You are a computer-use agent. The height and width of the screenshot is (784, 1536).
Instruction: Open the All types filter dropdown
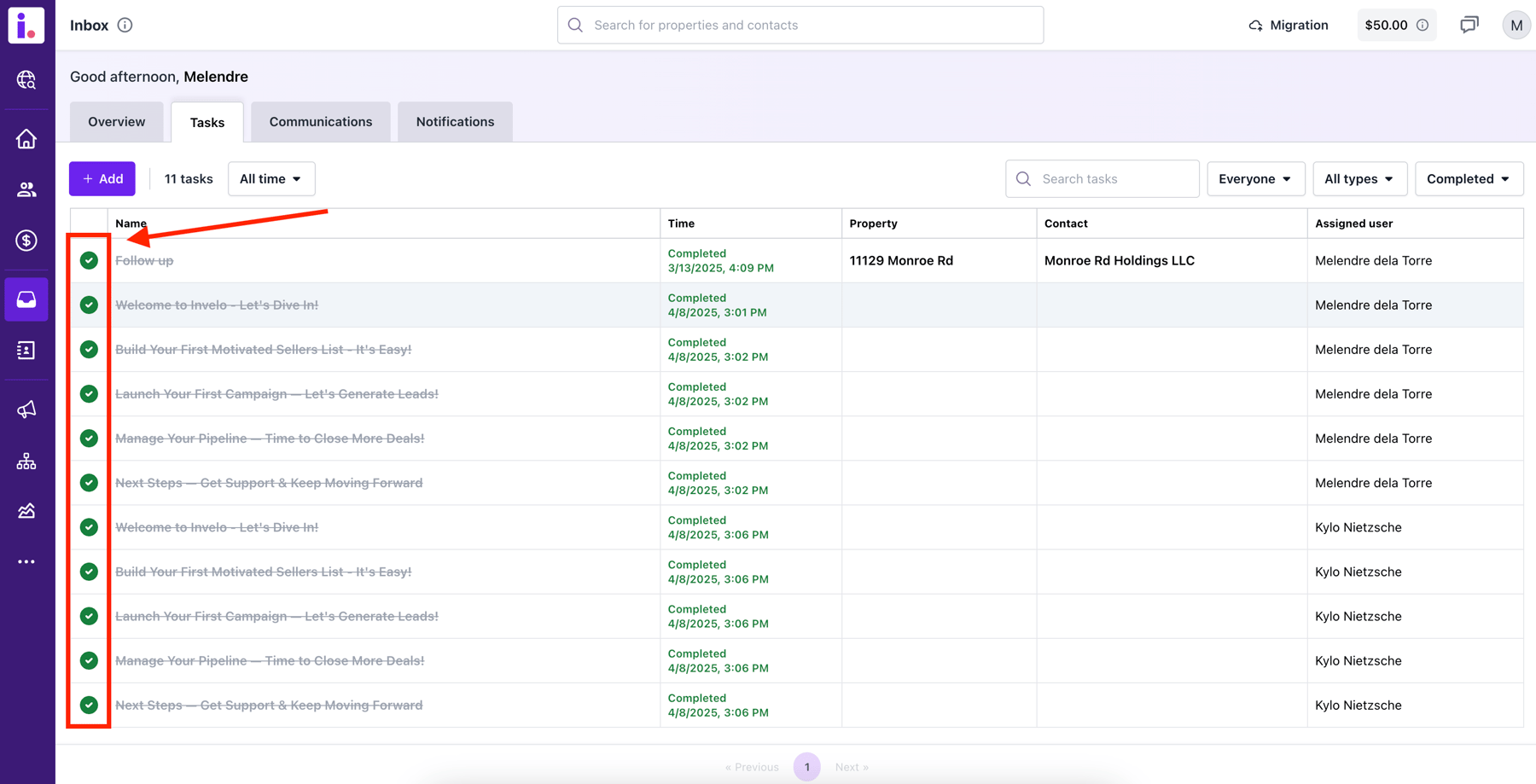click(1359, 179)
